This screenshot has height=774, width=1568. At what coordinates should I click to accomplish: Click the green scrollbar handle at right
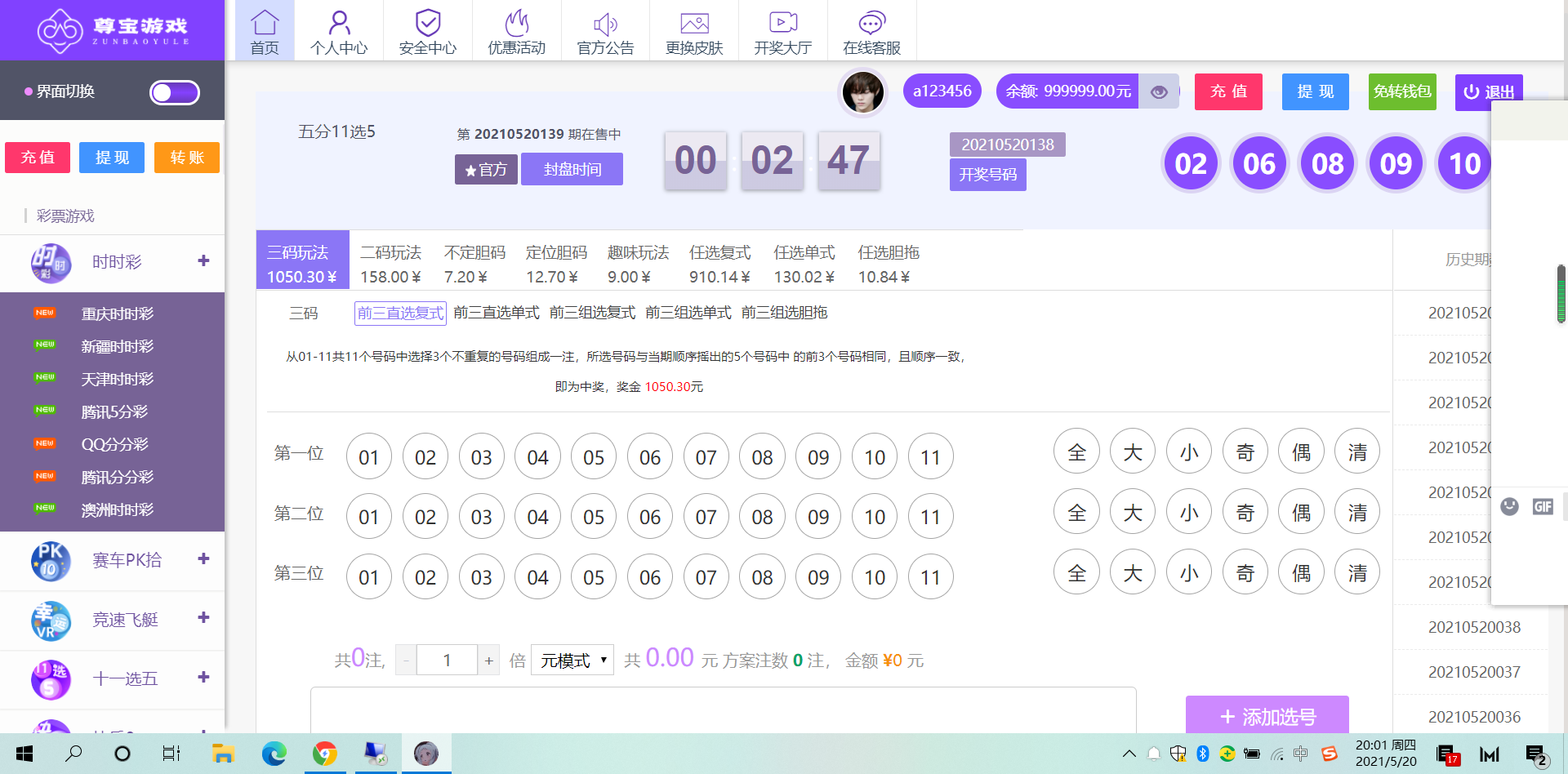(1561, 294)
